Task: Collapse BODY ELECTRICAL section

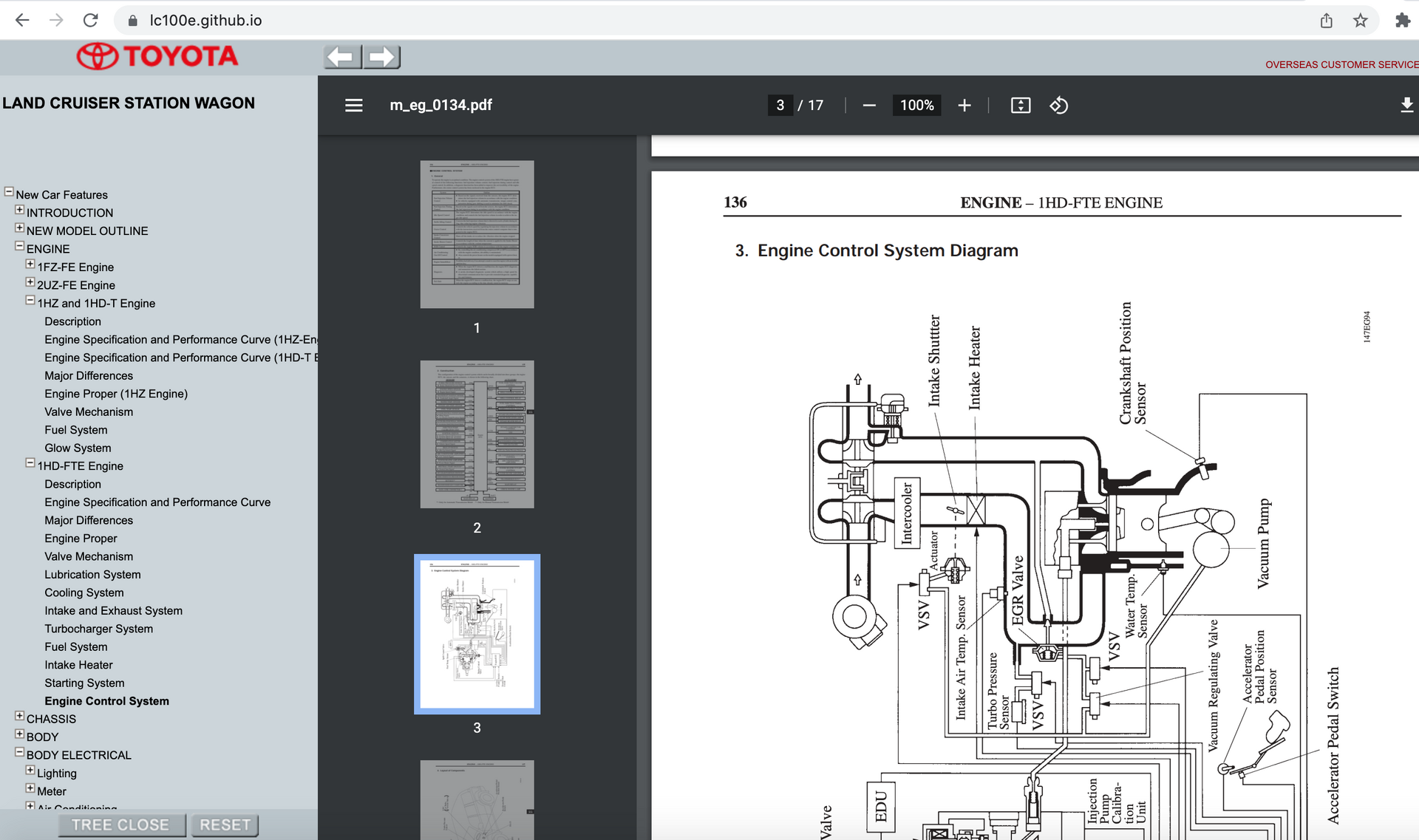Action: 20,752
